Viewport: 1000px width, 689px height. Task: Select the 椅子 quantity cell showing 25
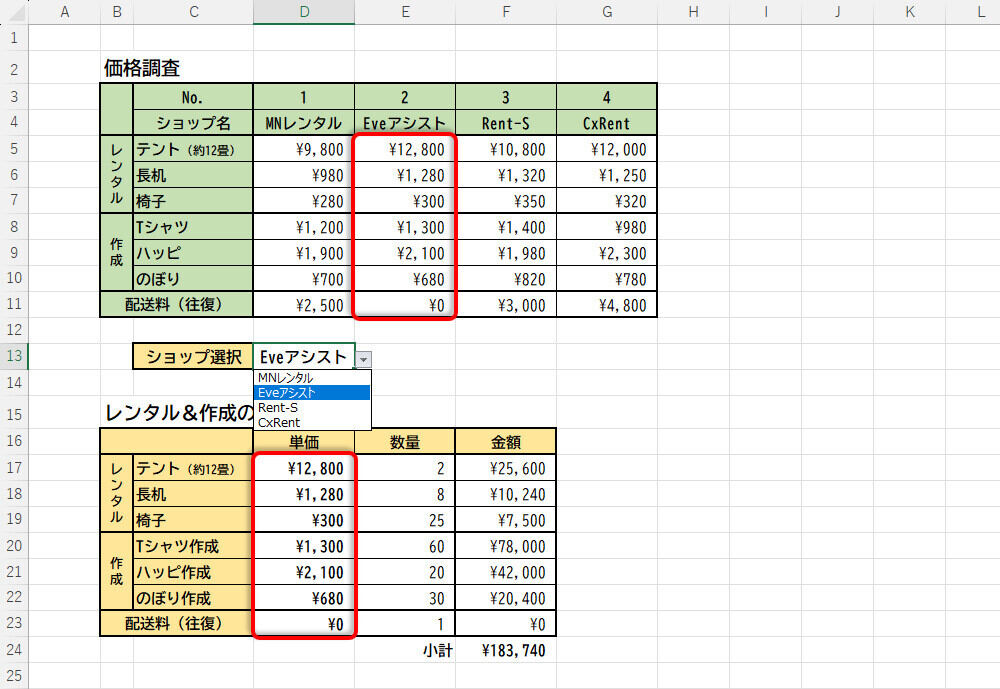pos(405,520)
